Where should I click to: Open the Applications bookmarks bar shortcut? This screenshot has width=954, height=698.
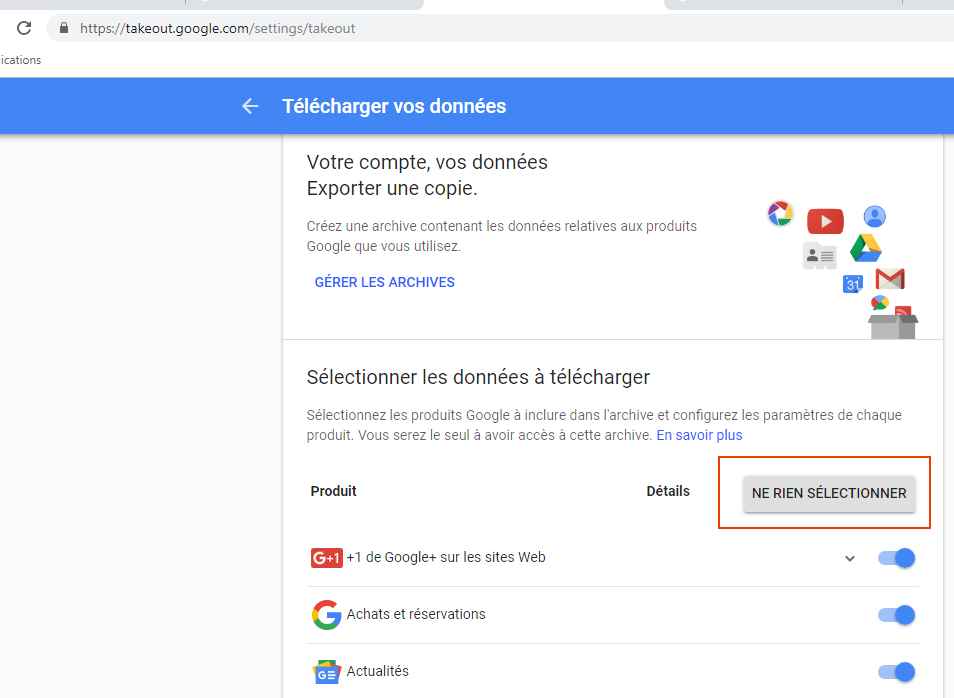point(20,60)
